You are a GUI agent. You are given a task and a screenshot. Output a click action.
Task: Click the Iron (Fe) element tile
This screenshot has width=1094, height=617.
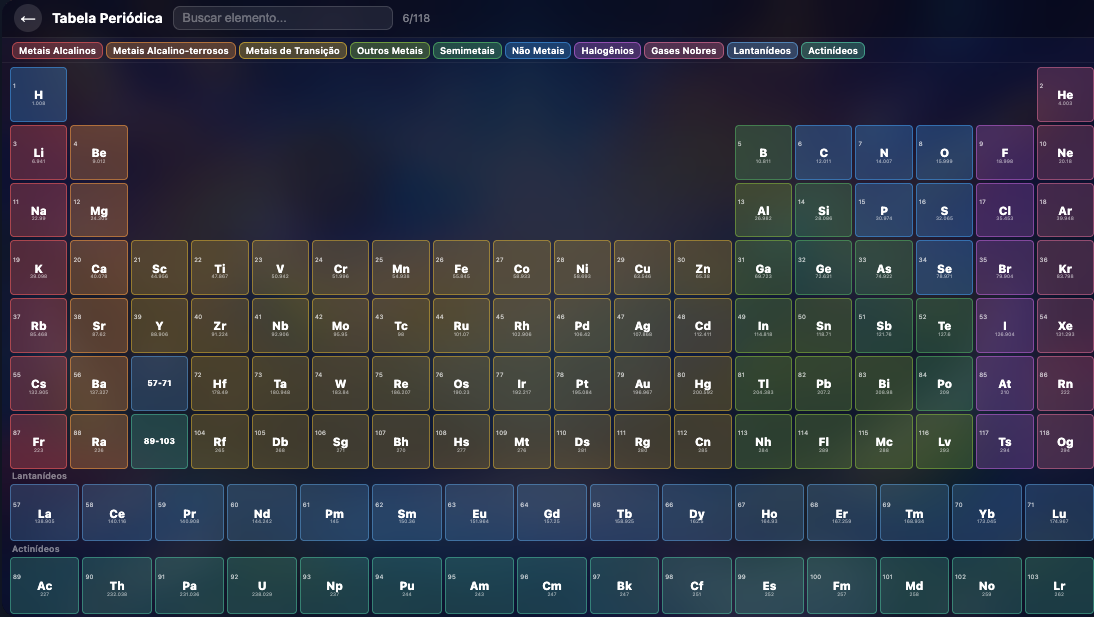tap(461, 268)
